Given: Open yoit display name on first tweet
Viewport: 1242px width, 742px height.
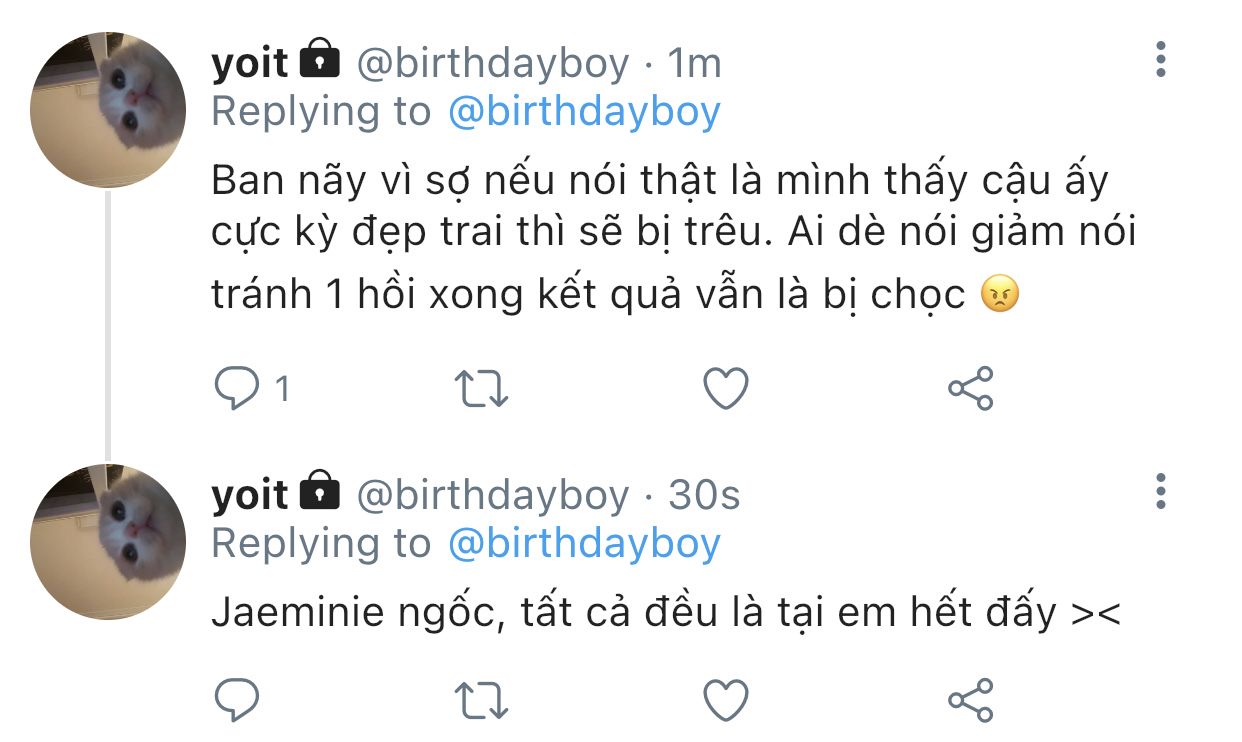Looking at the screenshot, I should pos(250,64).
